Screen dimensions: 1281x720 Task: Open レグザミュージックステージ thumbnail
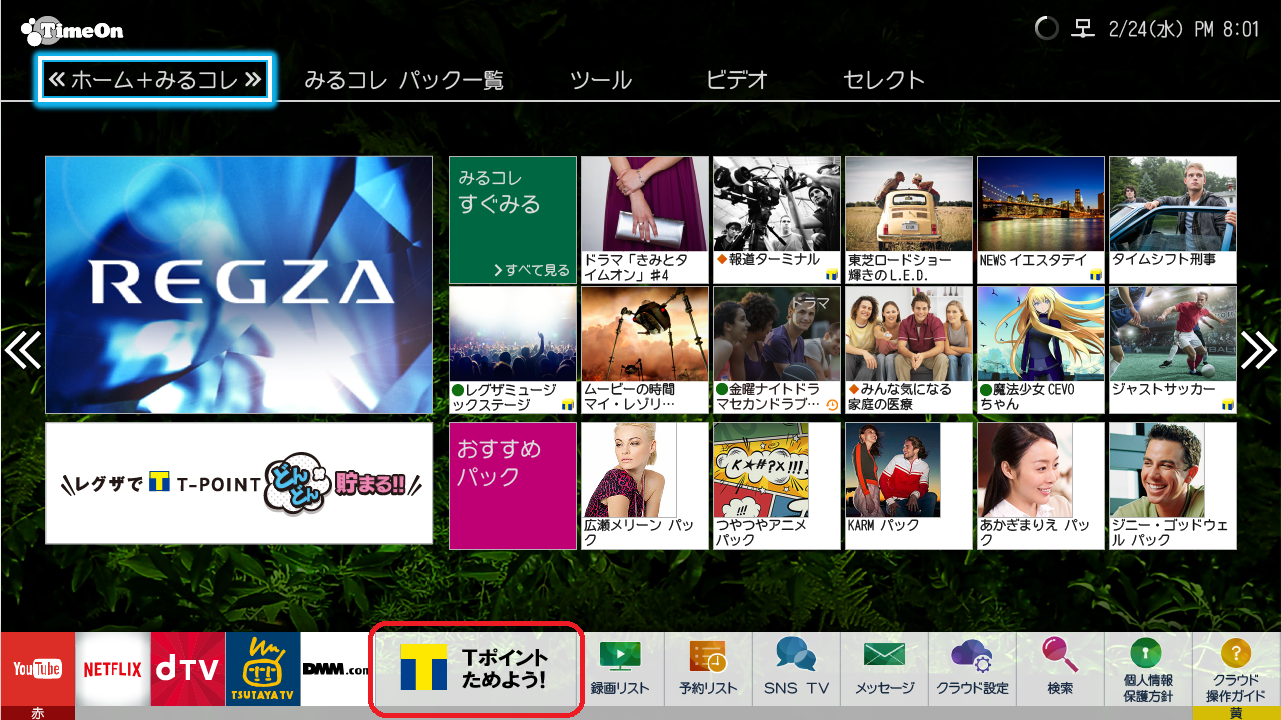pos(513,350)
